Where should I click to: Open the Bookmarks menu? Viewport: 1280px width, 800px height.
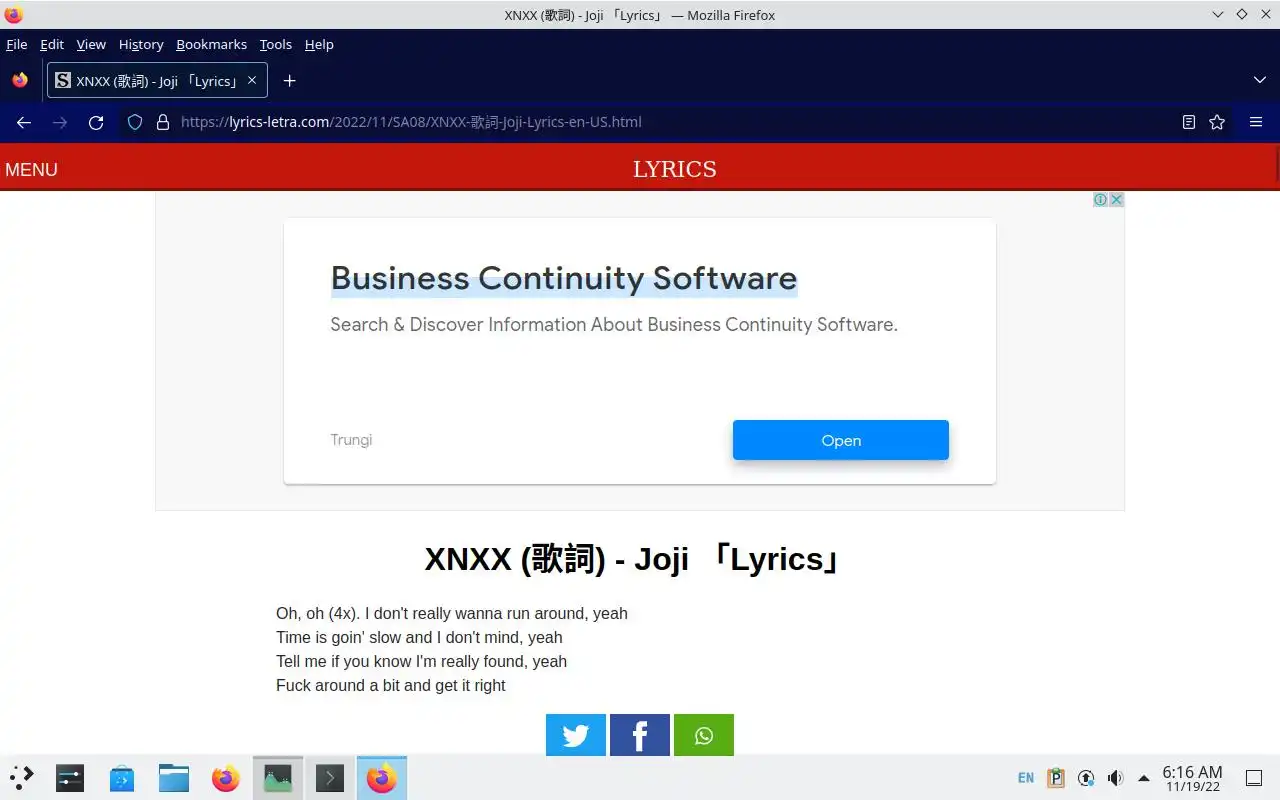coord(211,44)
